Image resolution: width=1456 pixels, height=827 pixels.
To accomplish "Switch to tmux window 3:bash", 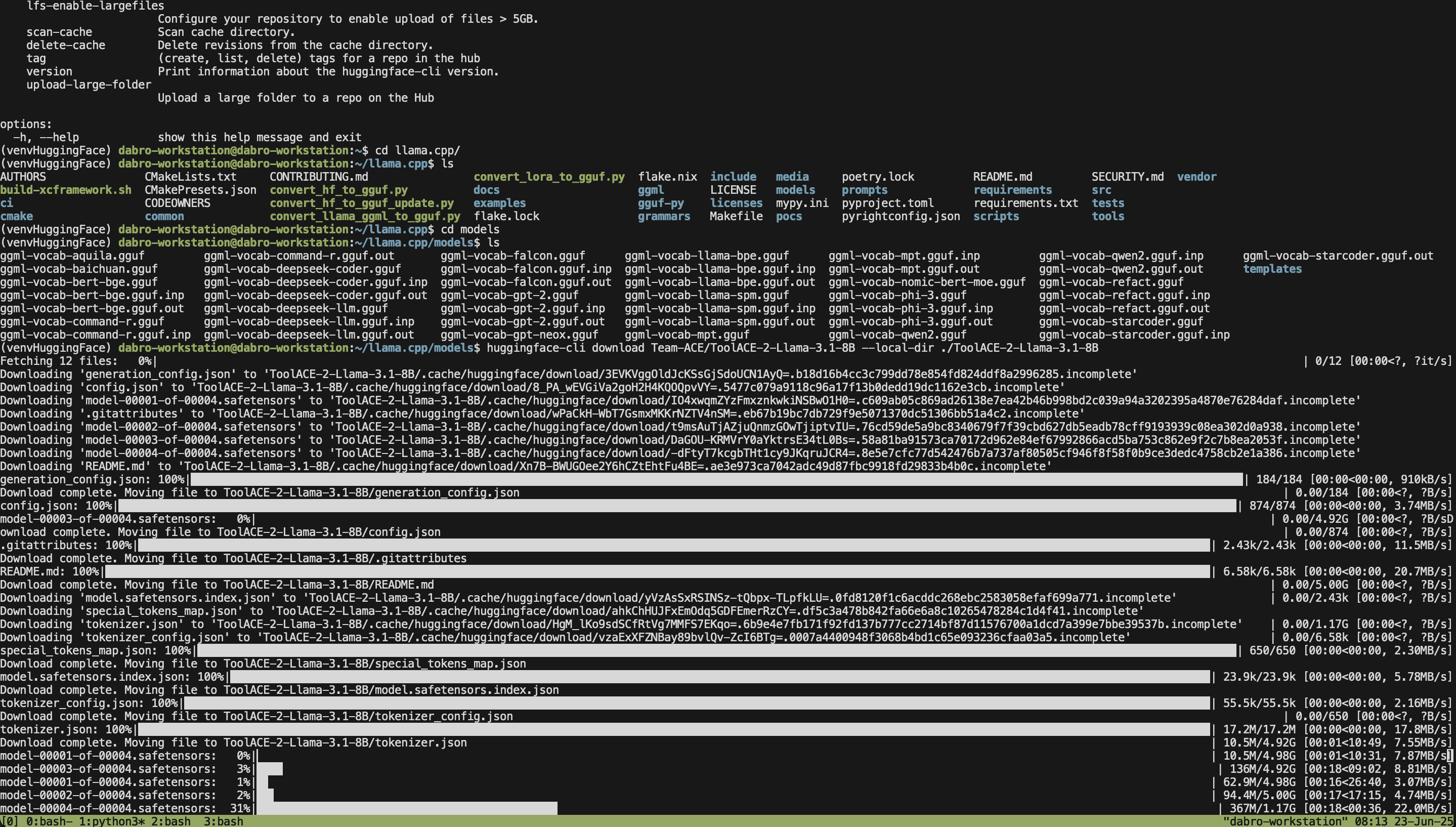I will coord(223,821).
